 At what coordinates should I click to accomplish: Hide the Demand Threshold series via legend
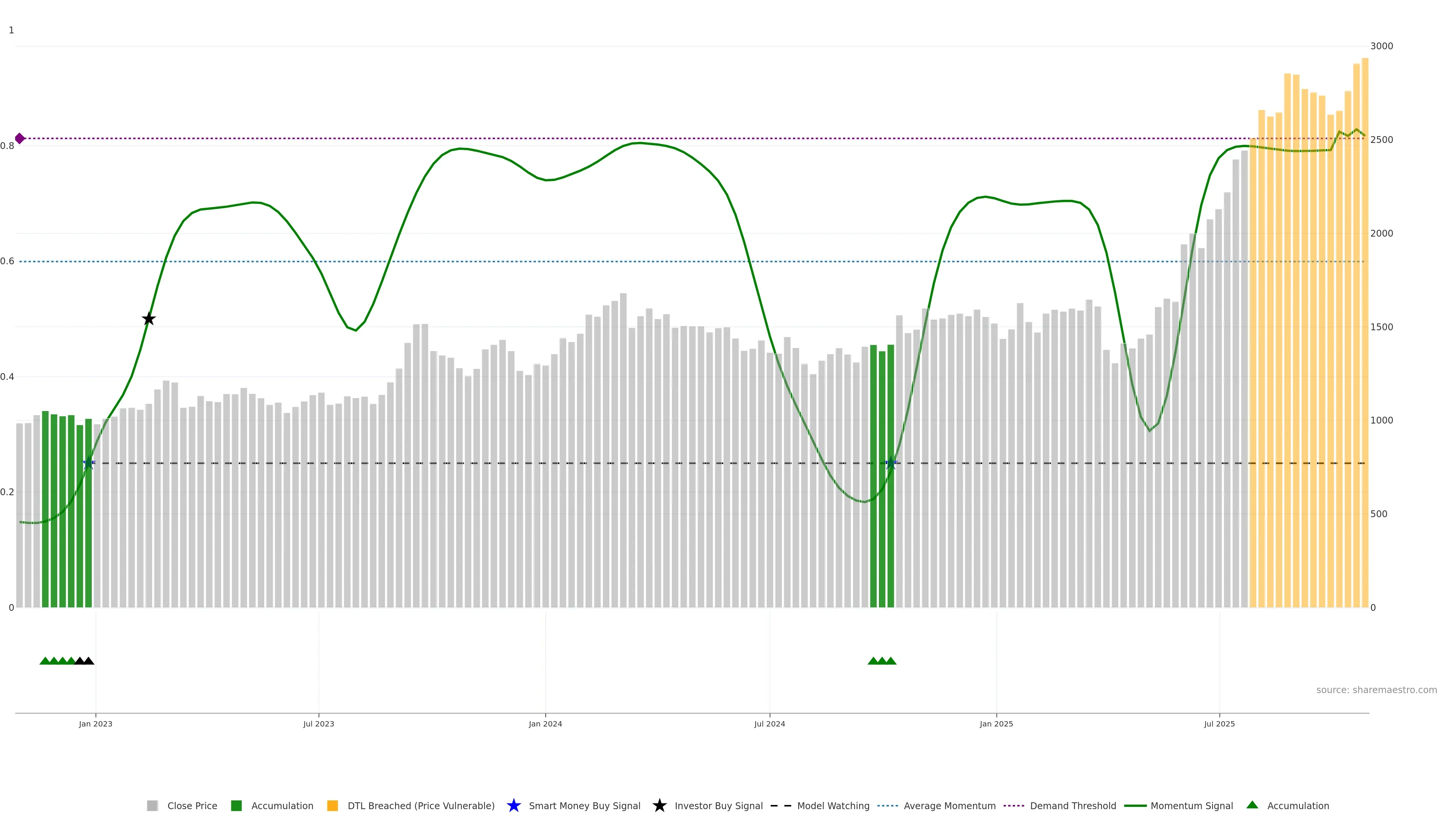pos(1072,805)
